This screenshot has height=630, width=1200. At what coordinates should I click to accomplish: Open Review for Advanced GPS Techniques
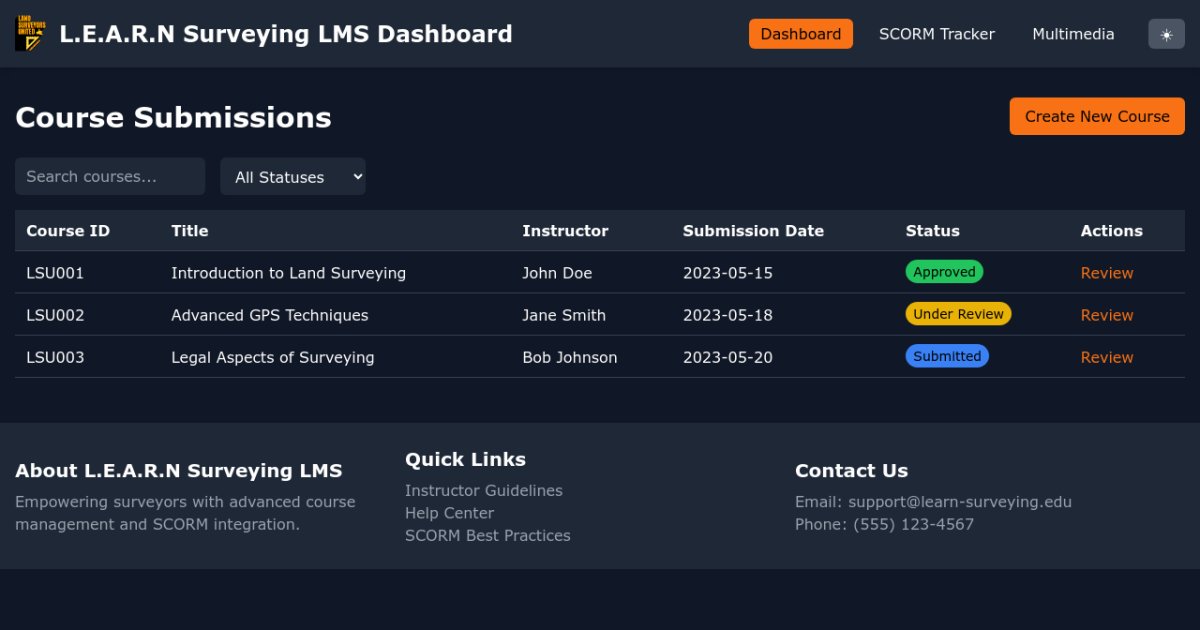click(x=1107, y=314)
